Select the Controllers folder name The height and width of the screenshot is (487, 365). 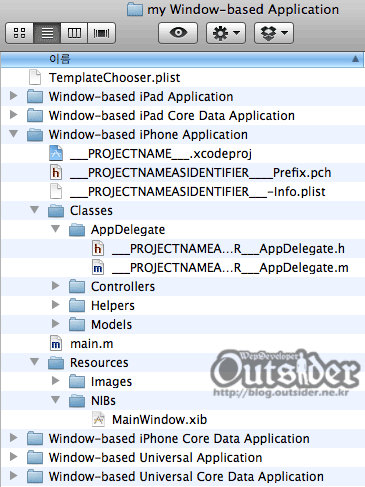pyautogui.click(x=123, y=287)
